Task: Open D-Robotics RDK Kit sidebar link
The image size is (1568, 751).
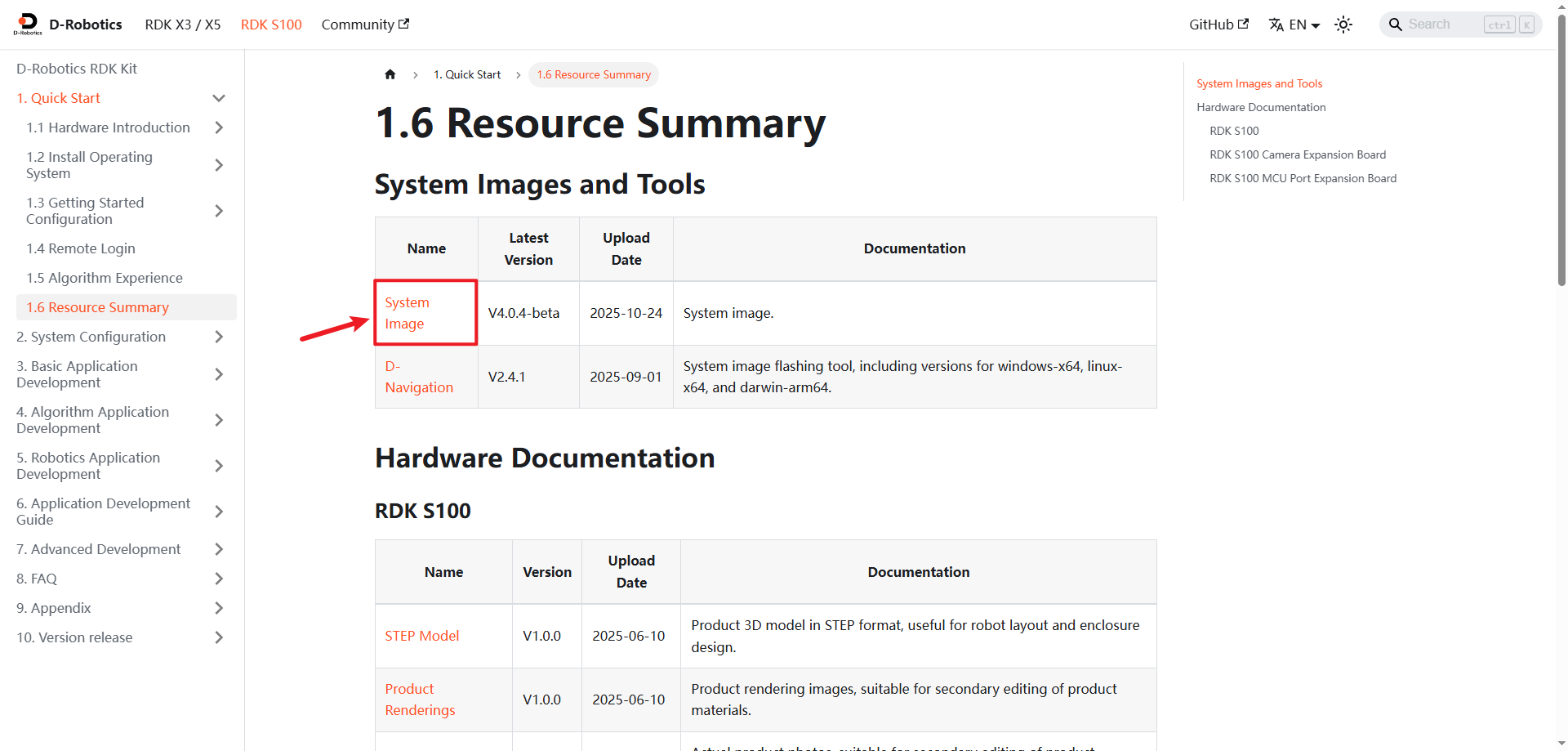Action: pos(77,69)
